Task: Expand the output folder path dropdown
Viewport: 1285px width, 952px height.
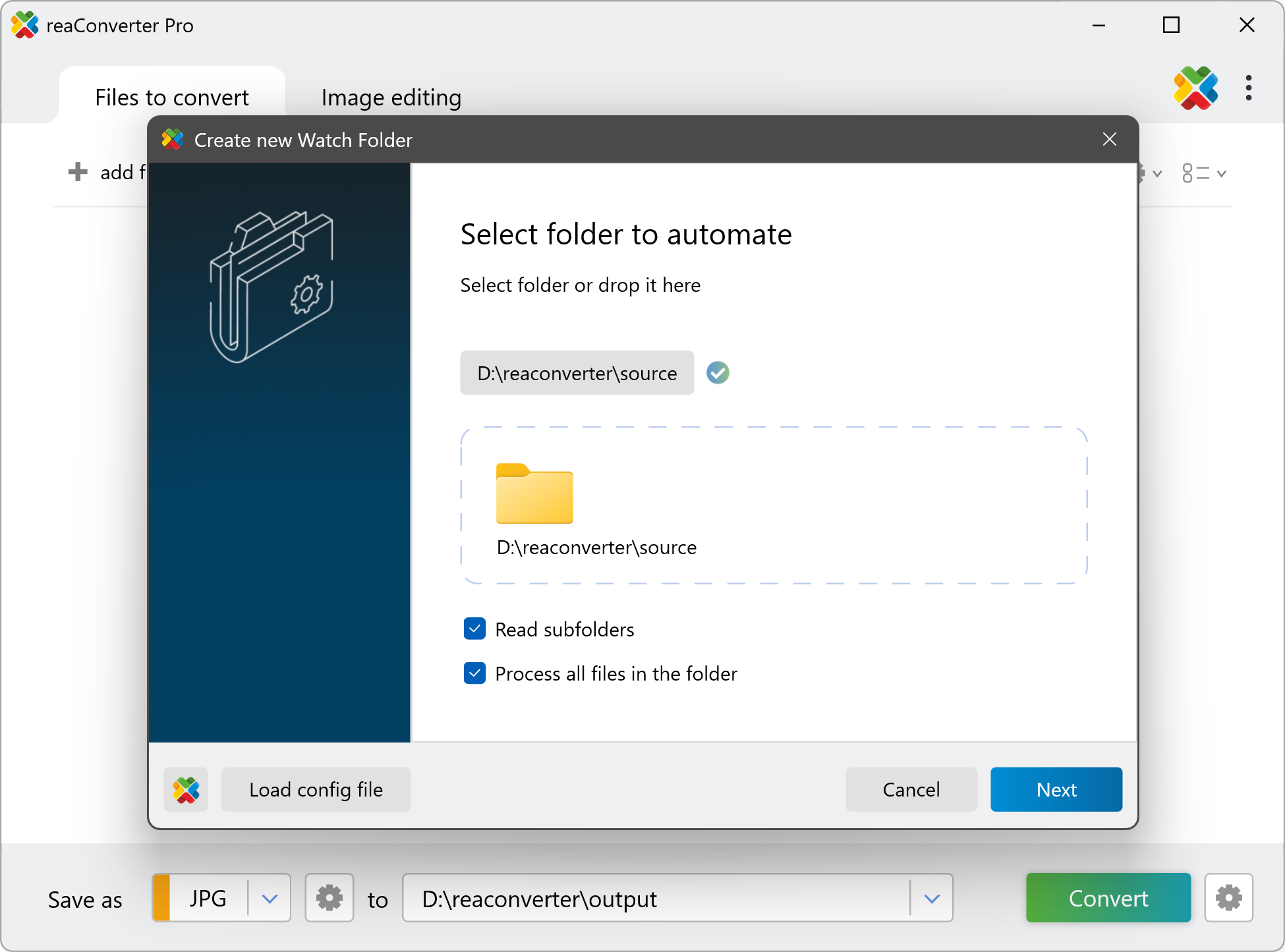Action: tap(931, 897)
